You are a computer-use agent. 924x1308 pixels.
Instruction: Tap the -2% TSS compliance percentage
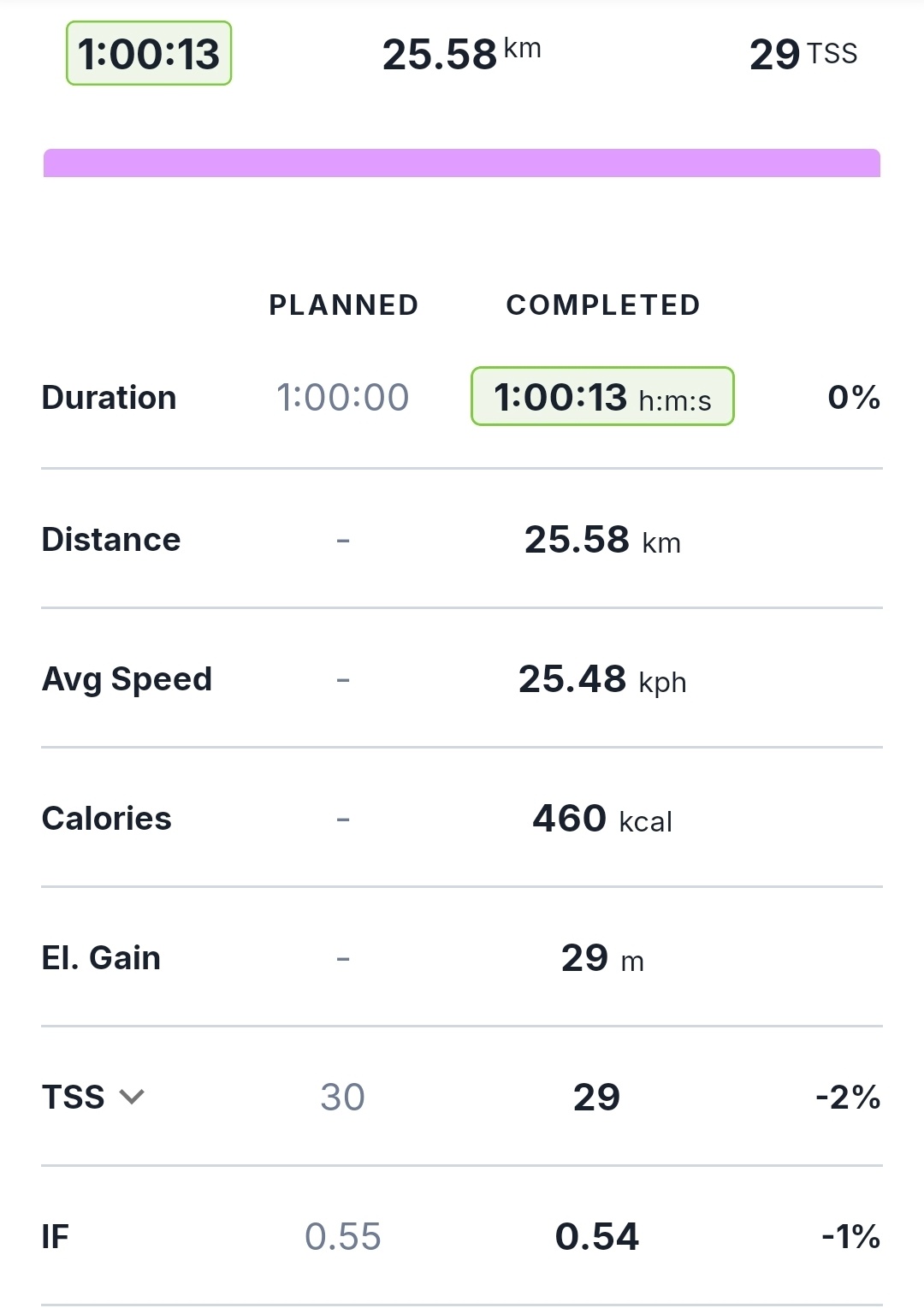pos(848,1098)
